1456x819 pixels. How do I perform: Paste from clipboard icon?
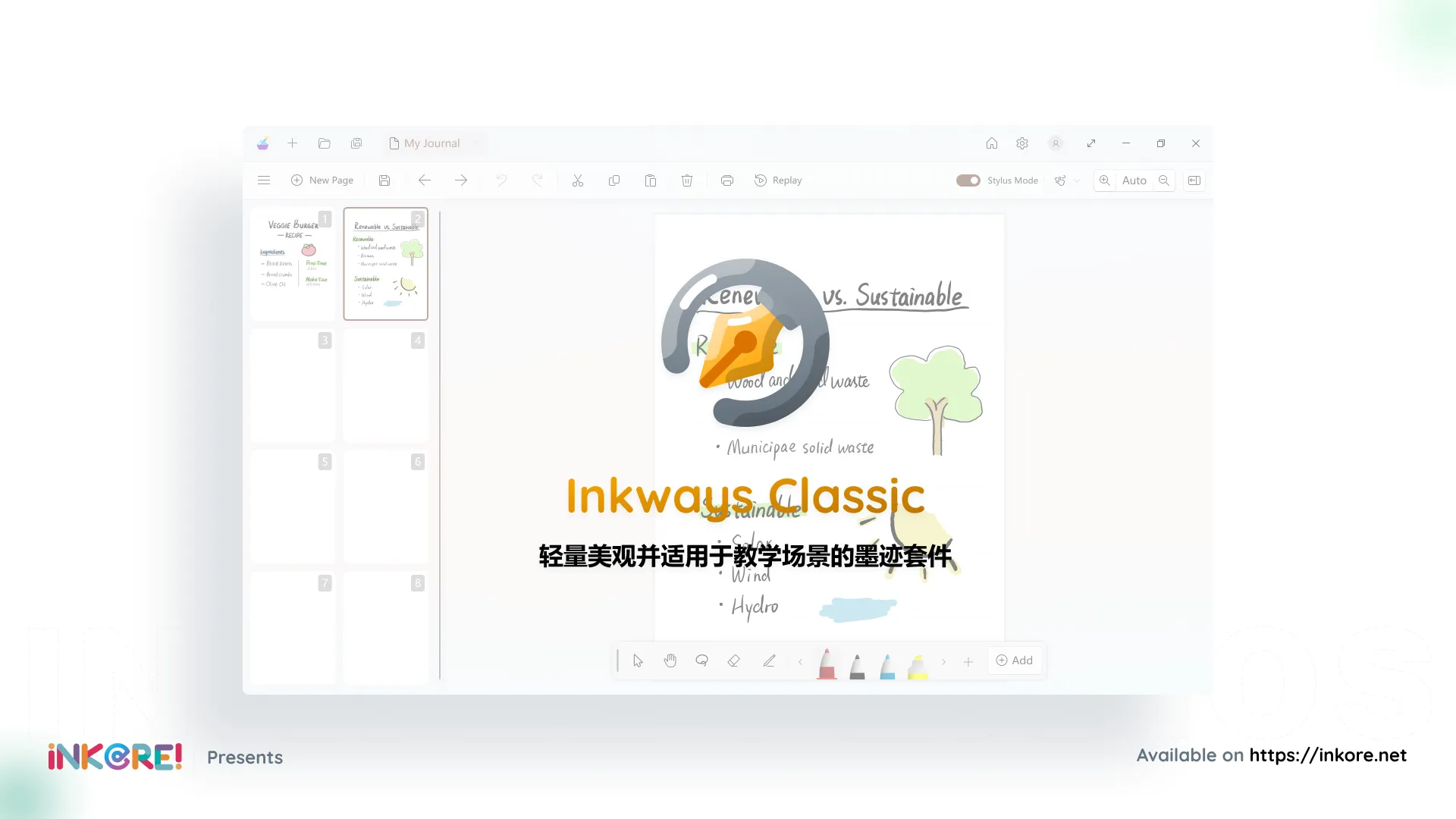point(651,180)
